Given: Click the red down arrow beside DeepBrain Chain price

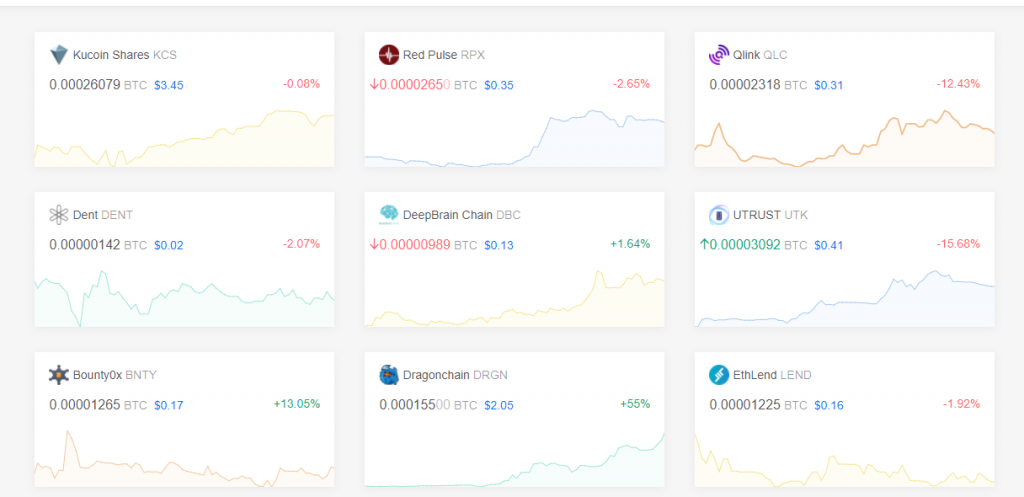Looking at the screenshot, I should 374,245.
